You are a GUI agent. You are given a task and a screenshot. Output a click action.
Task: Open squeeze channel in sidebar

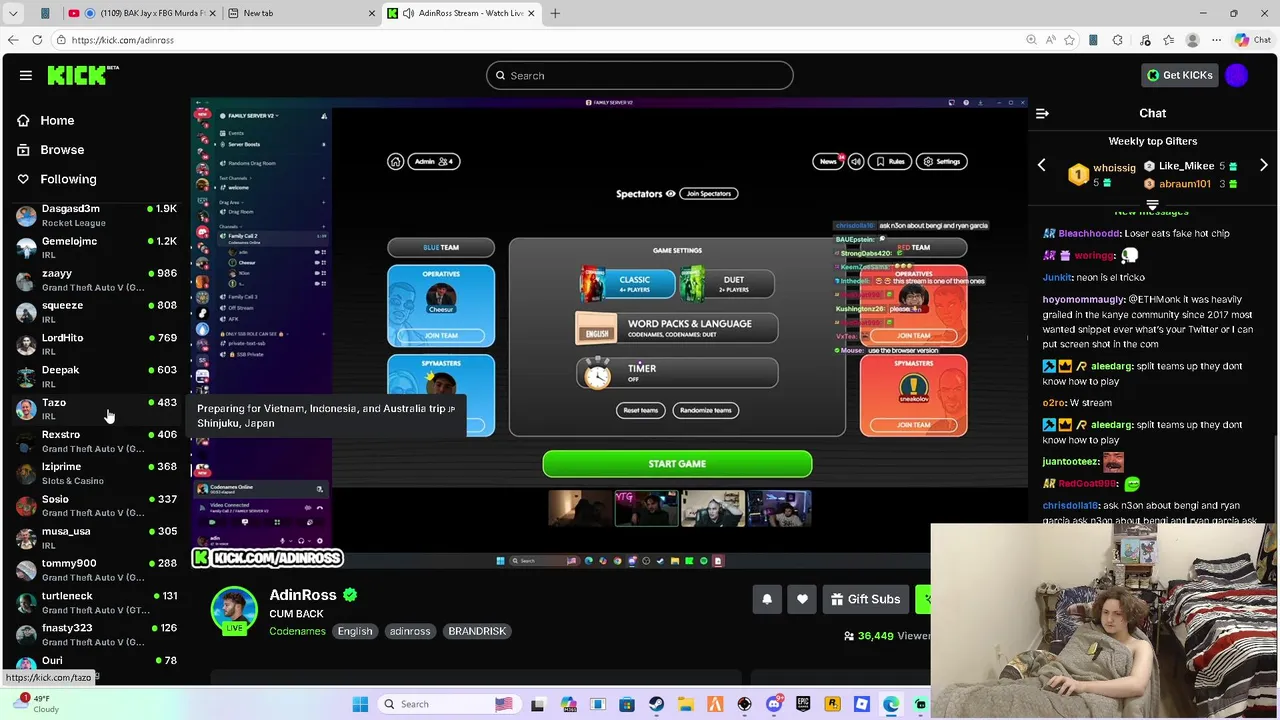pyautogui.click(x=95, y=312)
